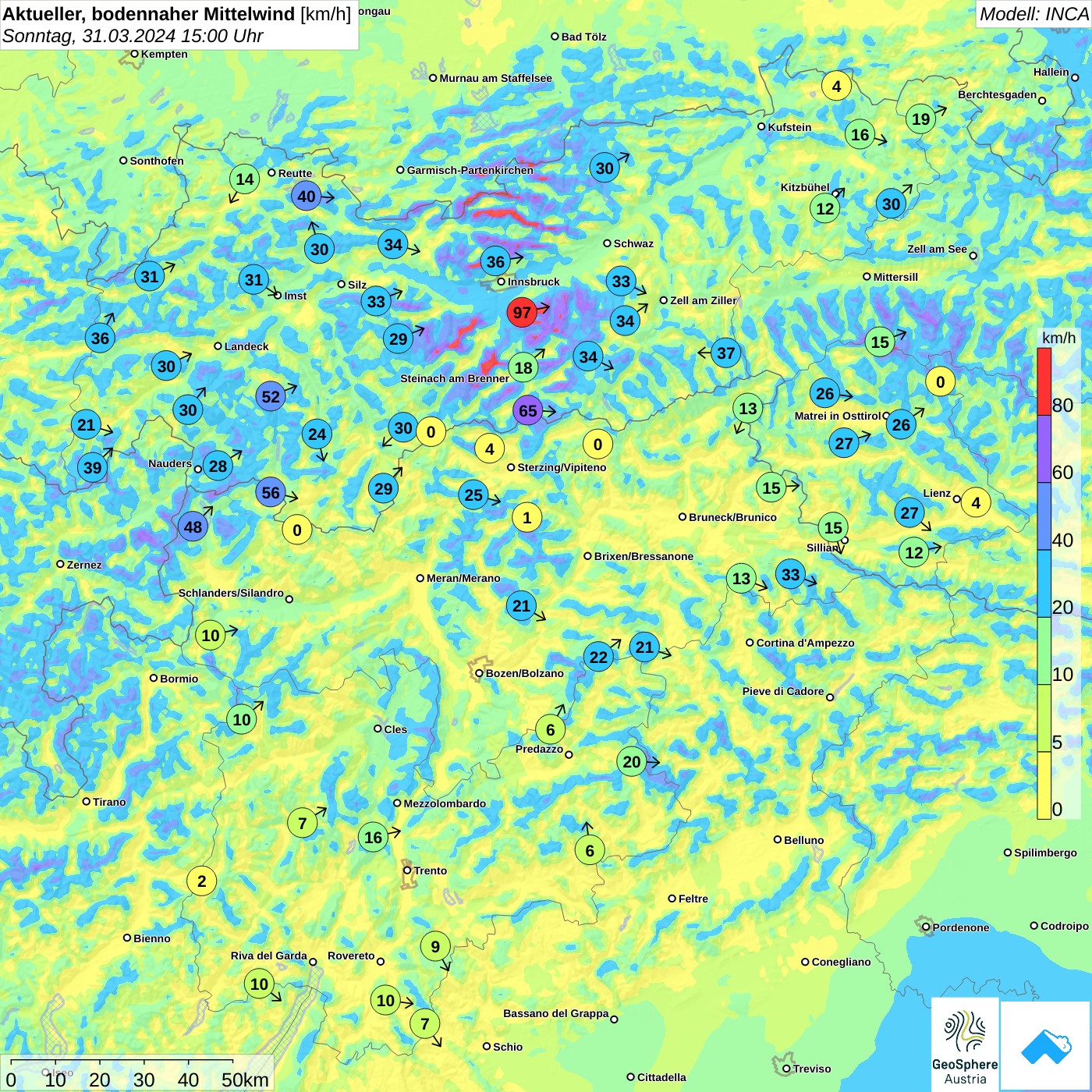1092x1092 pixels.
Task: Select the yellow 2 km/h station marker
Action: 202,881
